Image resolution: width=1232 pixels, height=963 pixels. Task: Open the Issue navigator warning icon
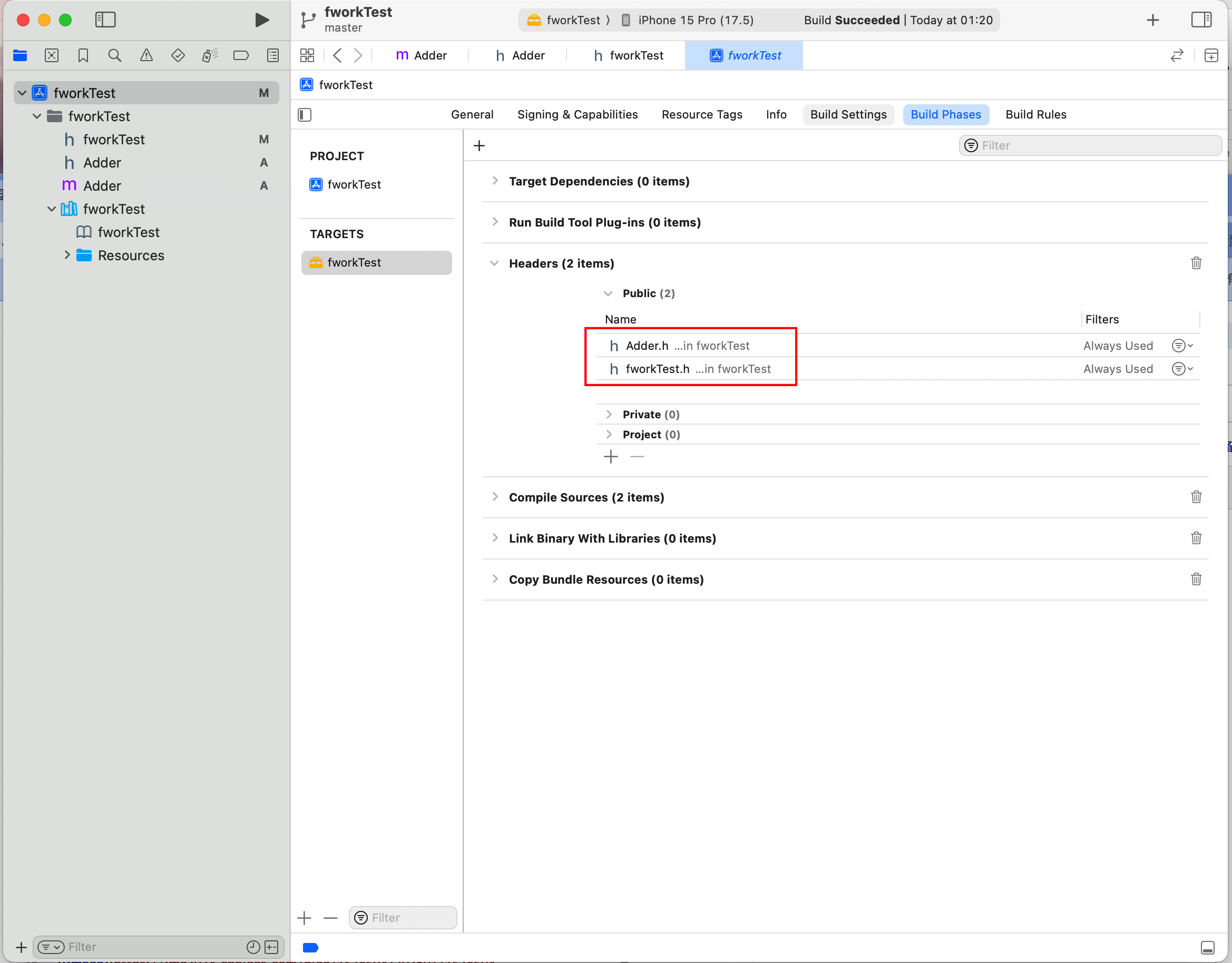pos(146,55)
